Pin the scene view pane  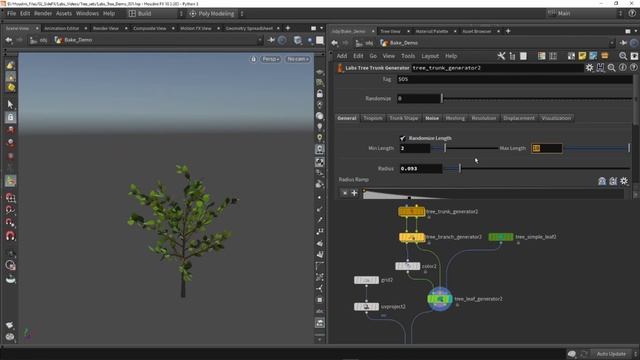(x=271, y=40)
